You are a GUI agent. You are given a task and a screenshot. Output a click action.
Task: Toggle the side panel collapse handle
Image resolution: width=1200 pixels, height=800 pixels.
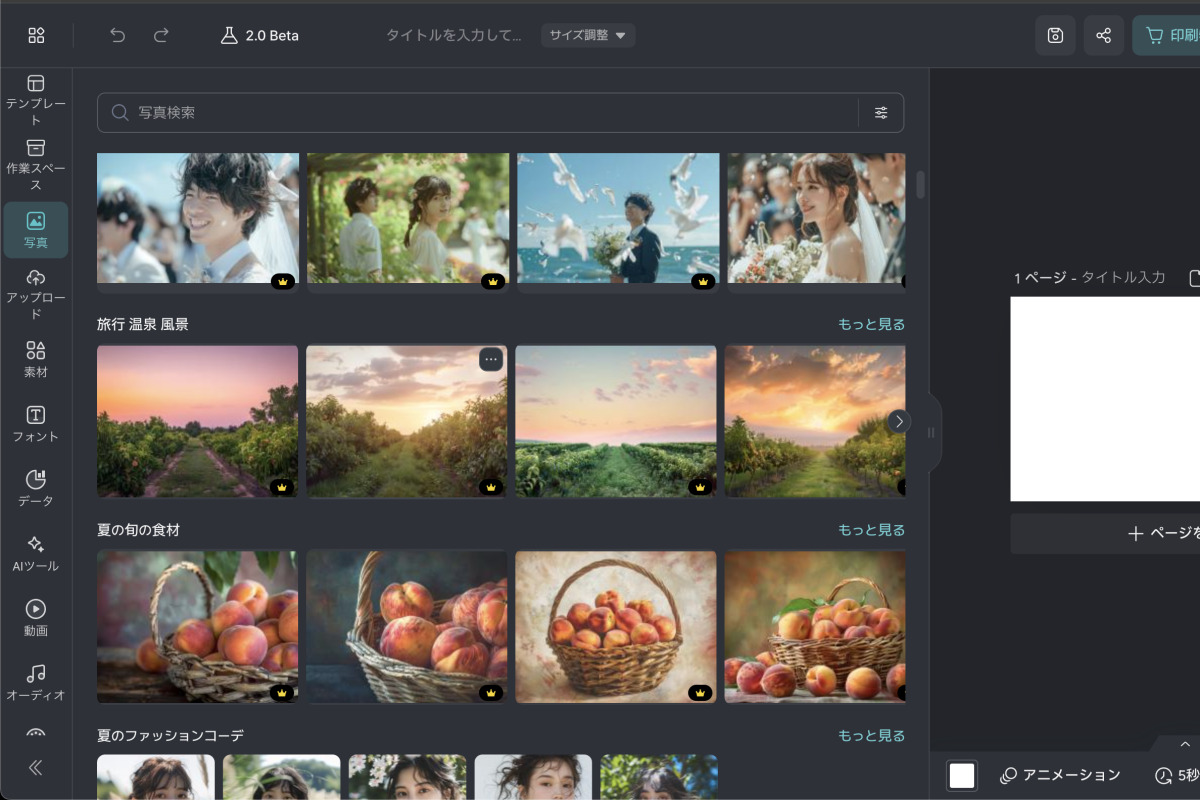[x=931, y=433]
